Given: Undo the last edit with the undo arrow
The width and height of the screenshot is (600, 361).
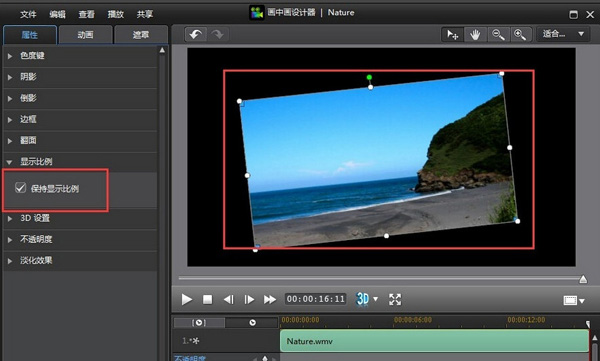Looking at the screenshot, I should click(196, 34).
